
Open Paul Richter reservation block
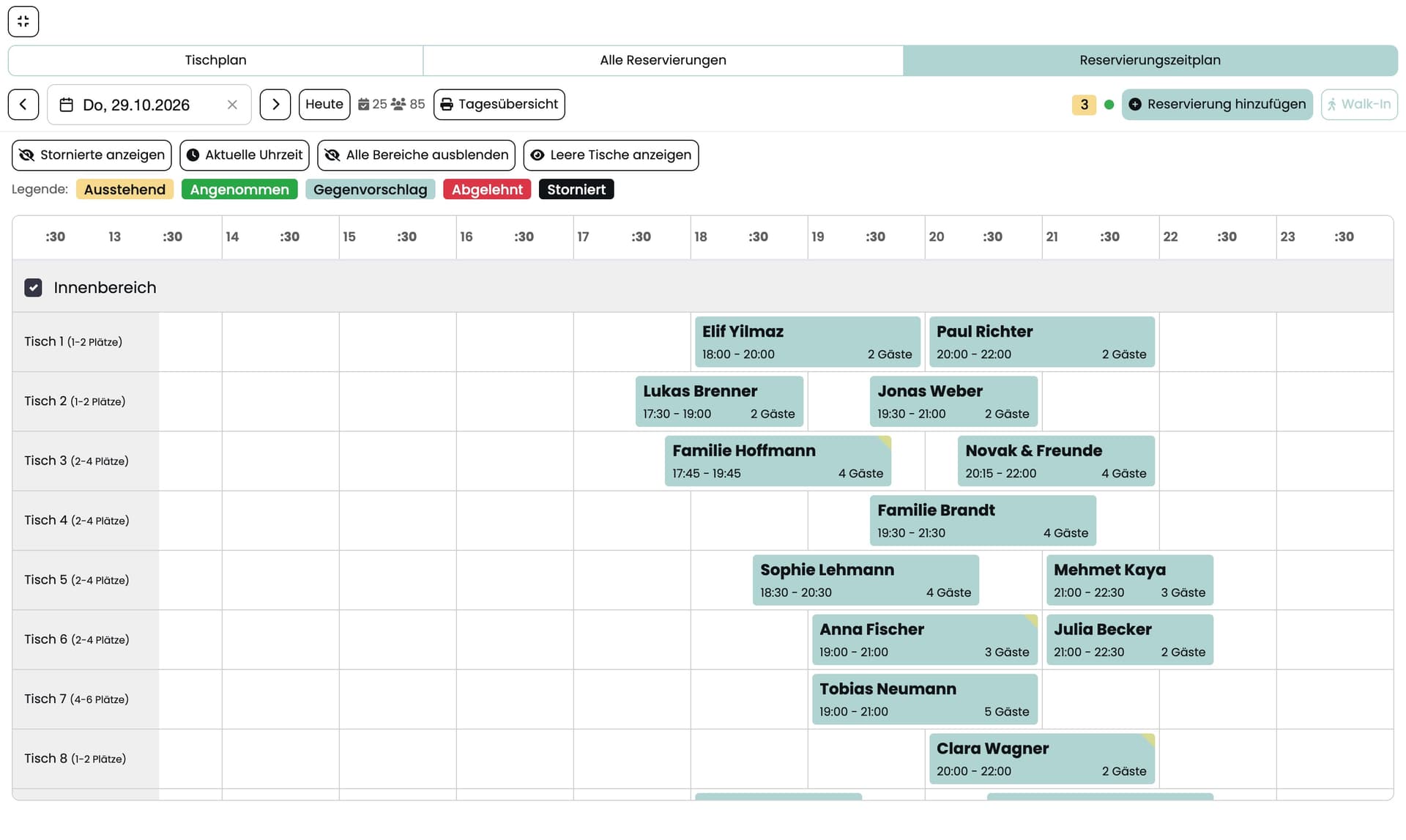click(x=1041, y=342)
